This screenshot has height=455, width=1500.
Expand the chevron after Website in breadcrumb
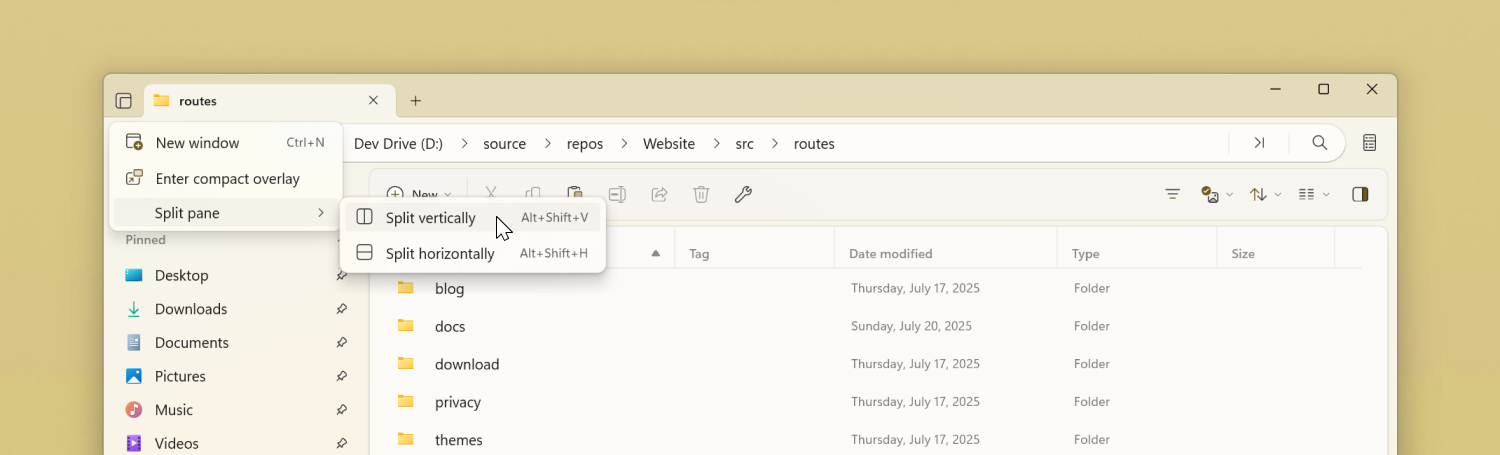point(716,144)
